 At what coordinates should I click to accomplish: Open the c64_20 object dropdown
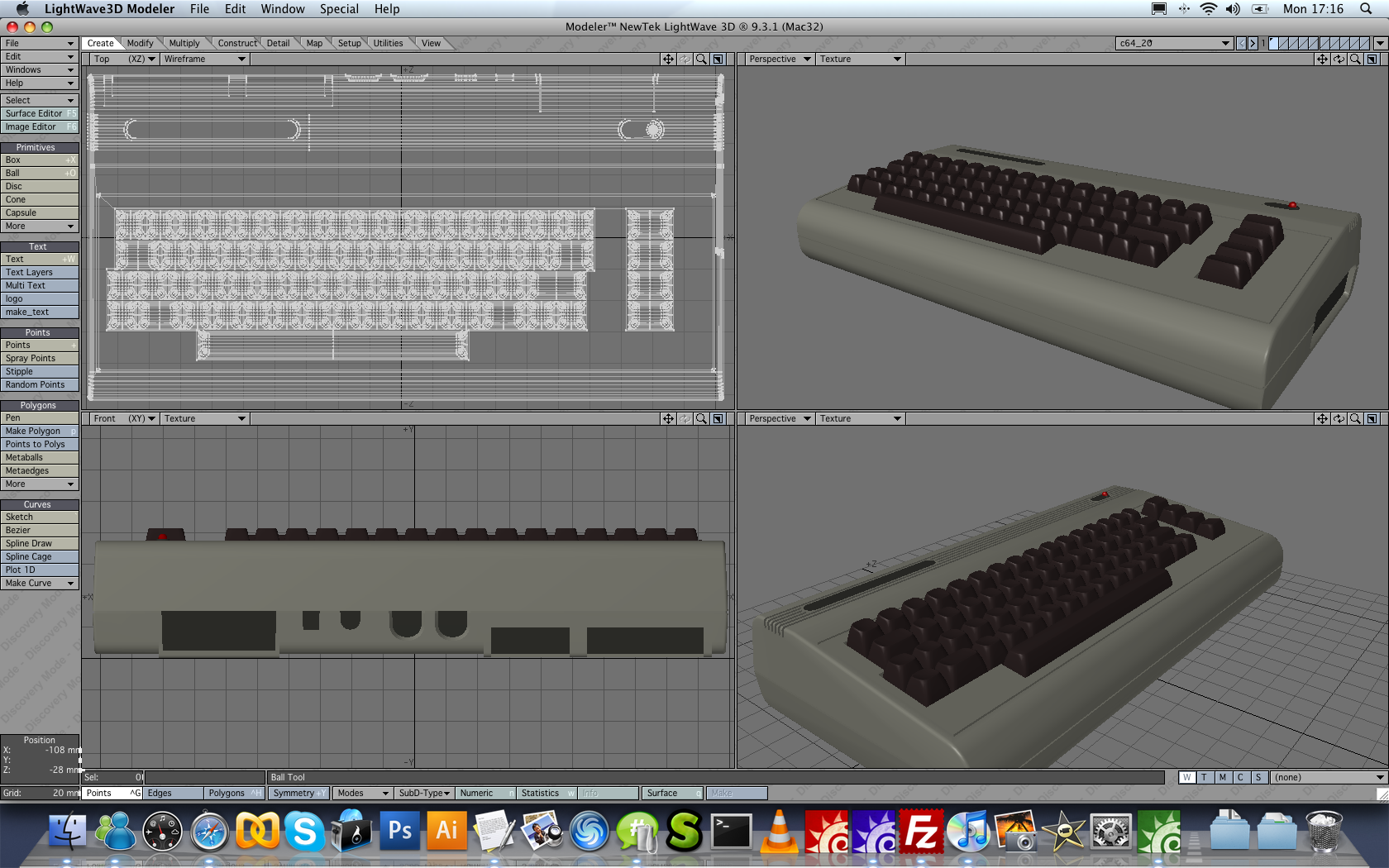click(1174, 43)
